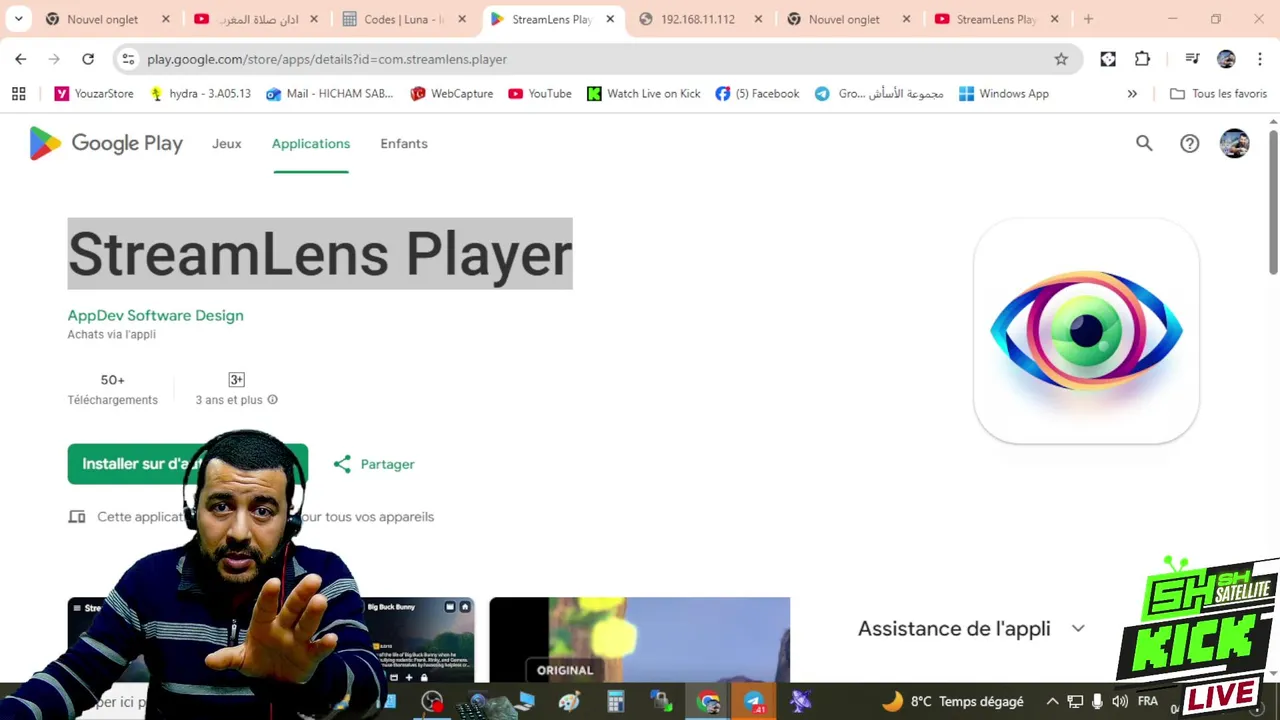Reload the page with the refresh icon

88,59
